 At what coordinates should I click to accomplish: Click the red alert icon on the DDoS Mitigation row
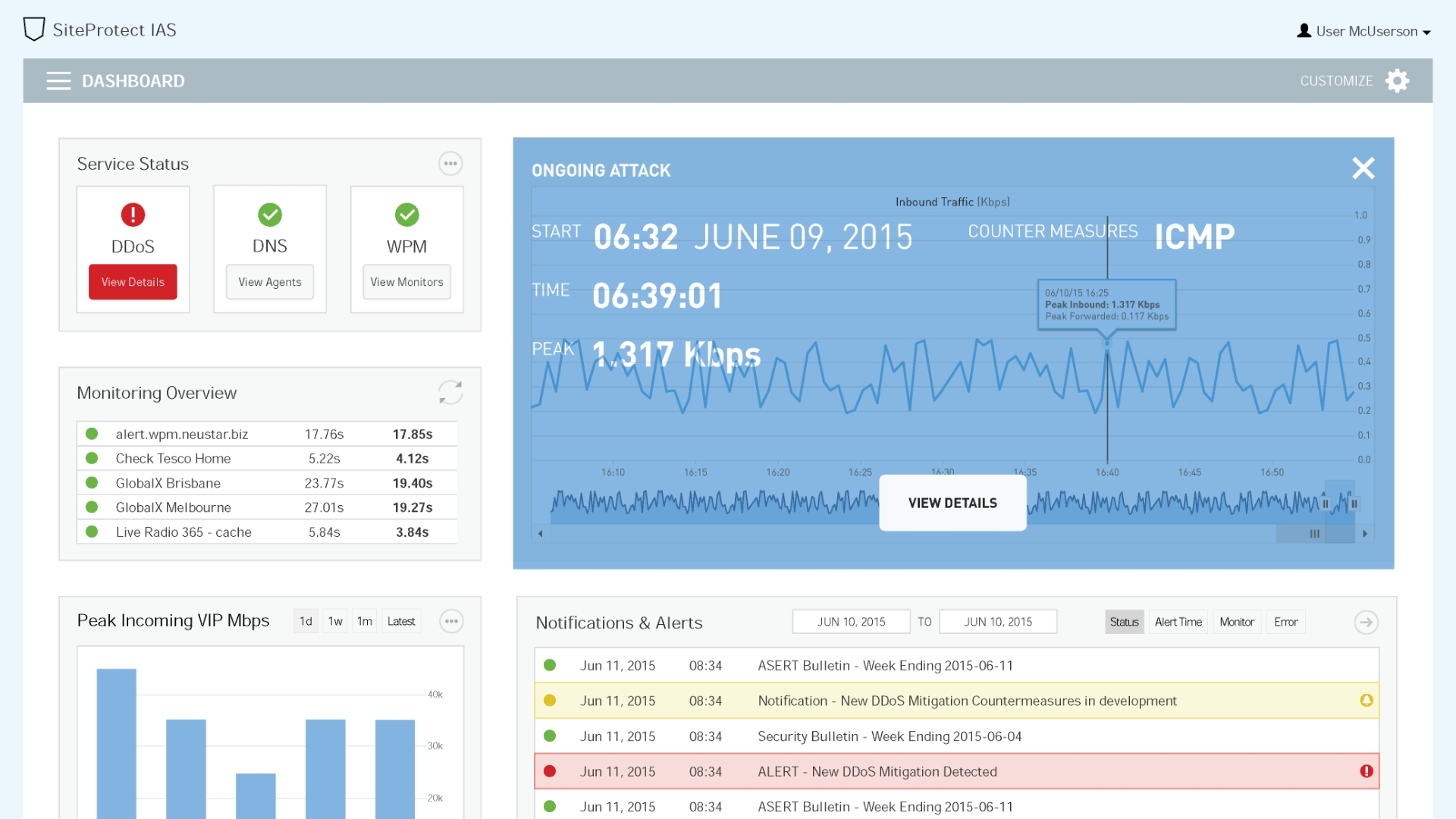pyautogui.click(x=1367, y=771)
